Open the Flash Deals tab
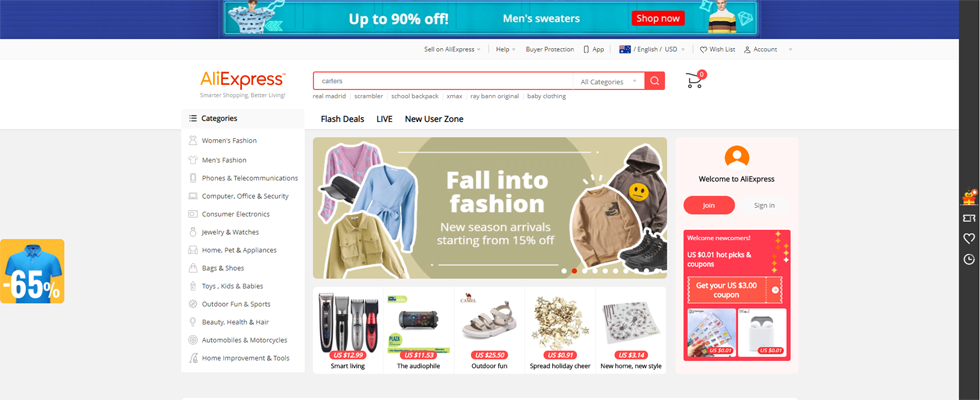 [x=342, y=119]
